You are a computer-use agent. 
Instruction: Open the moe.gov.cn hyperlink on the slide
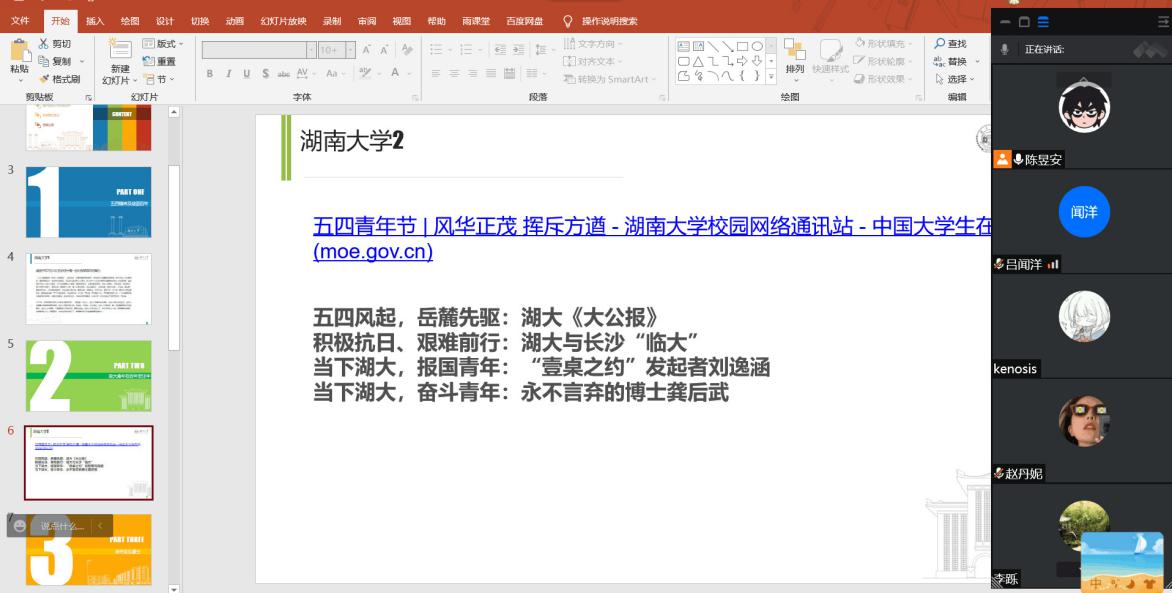372,252
